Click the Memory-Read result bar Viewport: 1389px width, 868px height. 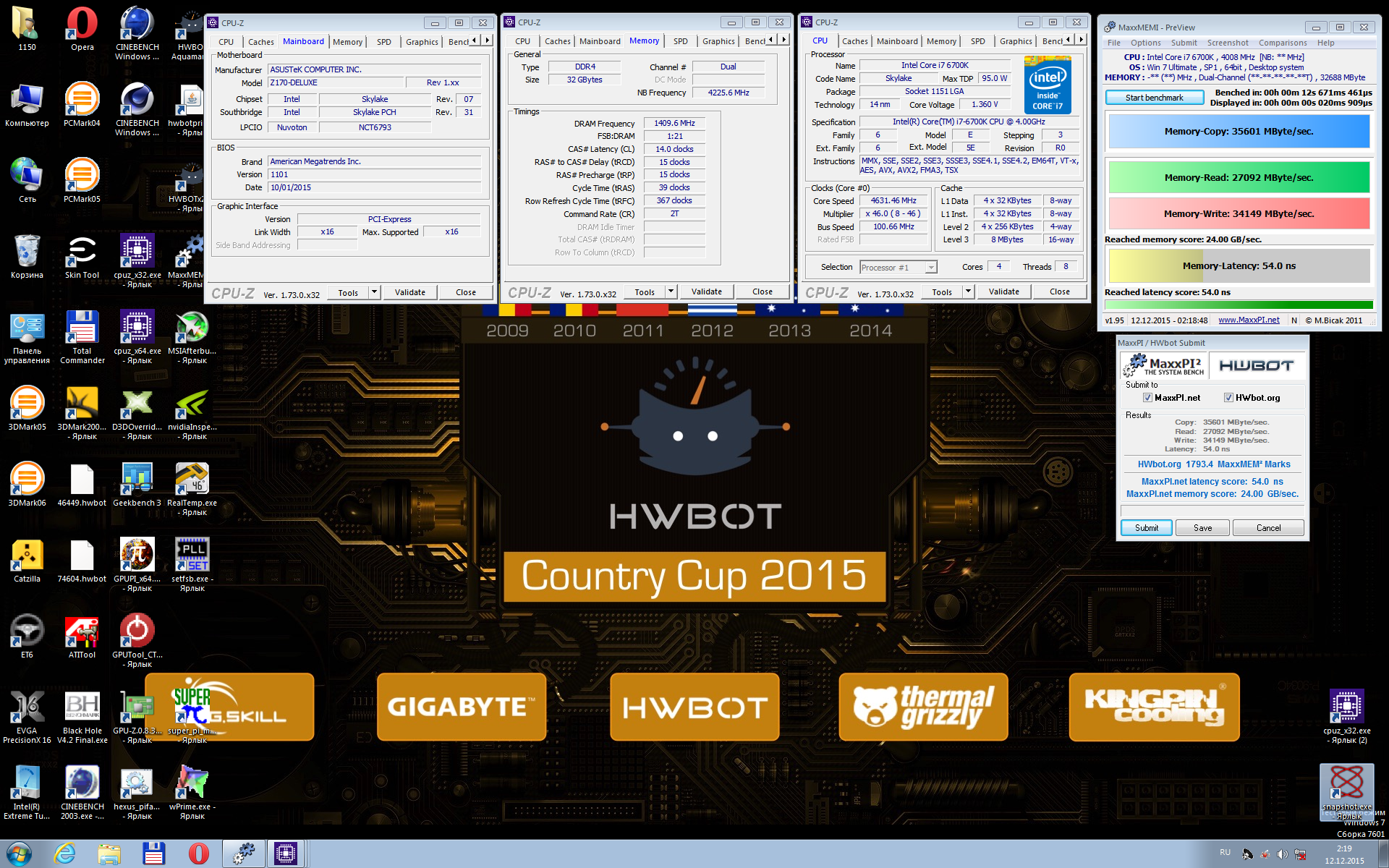click(x=1239, y=178)
